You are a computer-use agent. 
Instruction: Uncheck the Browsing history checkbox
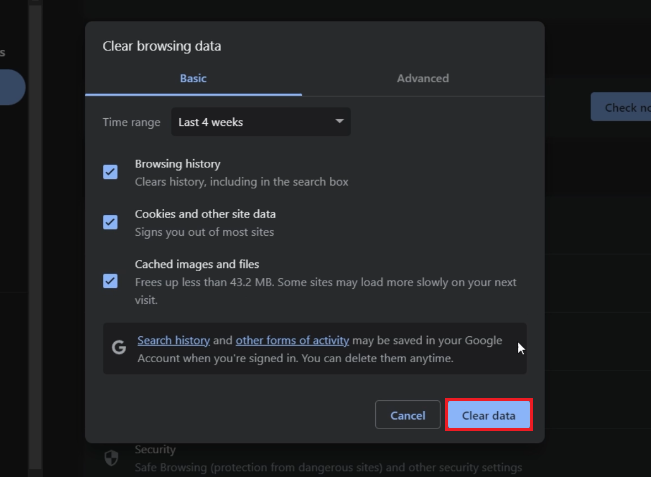coord(111,172)
